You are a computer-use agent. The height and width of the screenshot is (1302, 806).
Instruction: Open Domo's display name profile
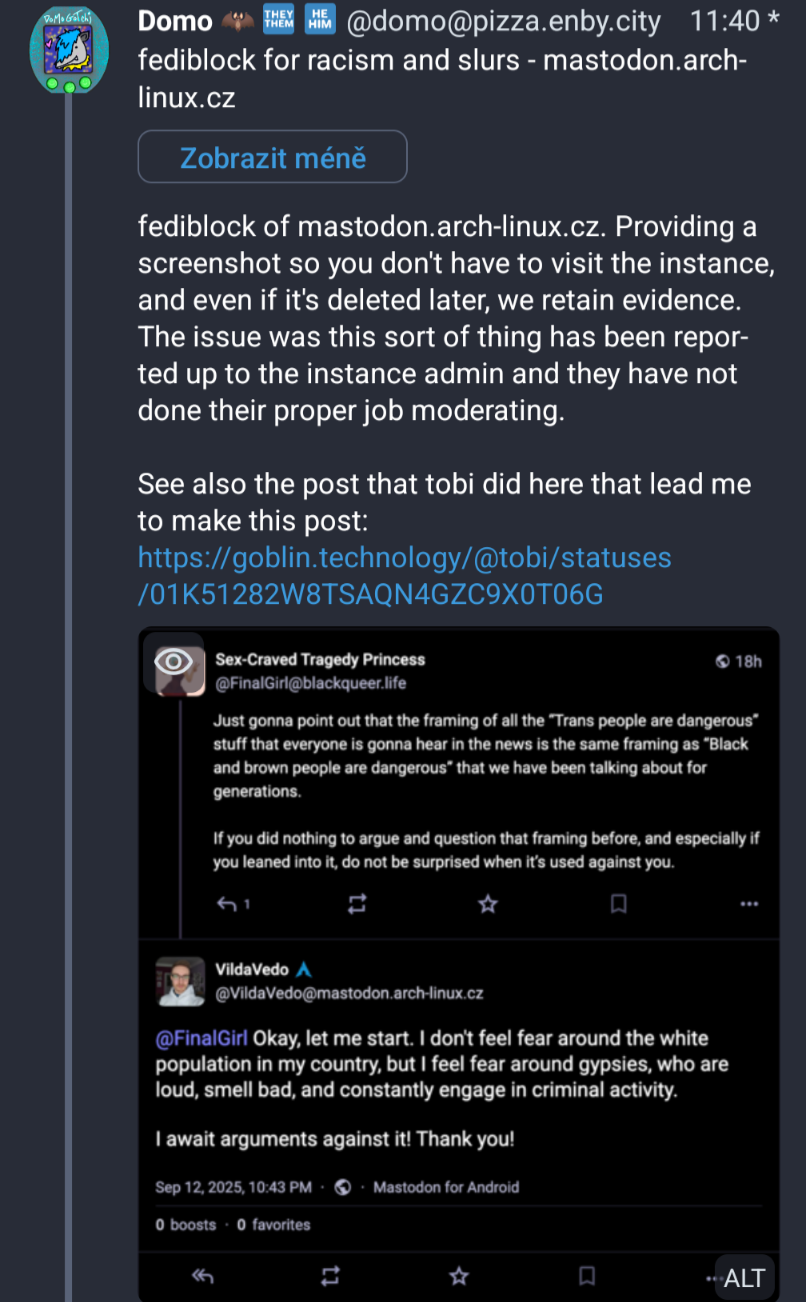tap(175, 20)
